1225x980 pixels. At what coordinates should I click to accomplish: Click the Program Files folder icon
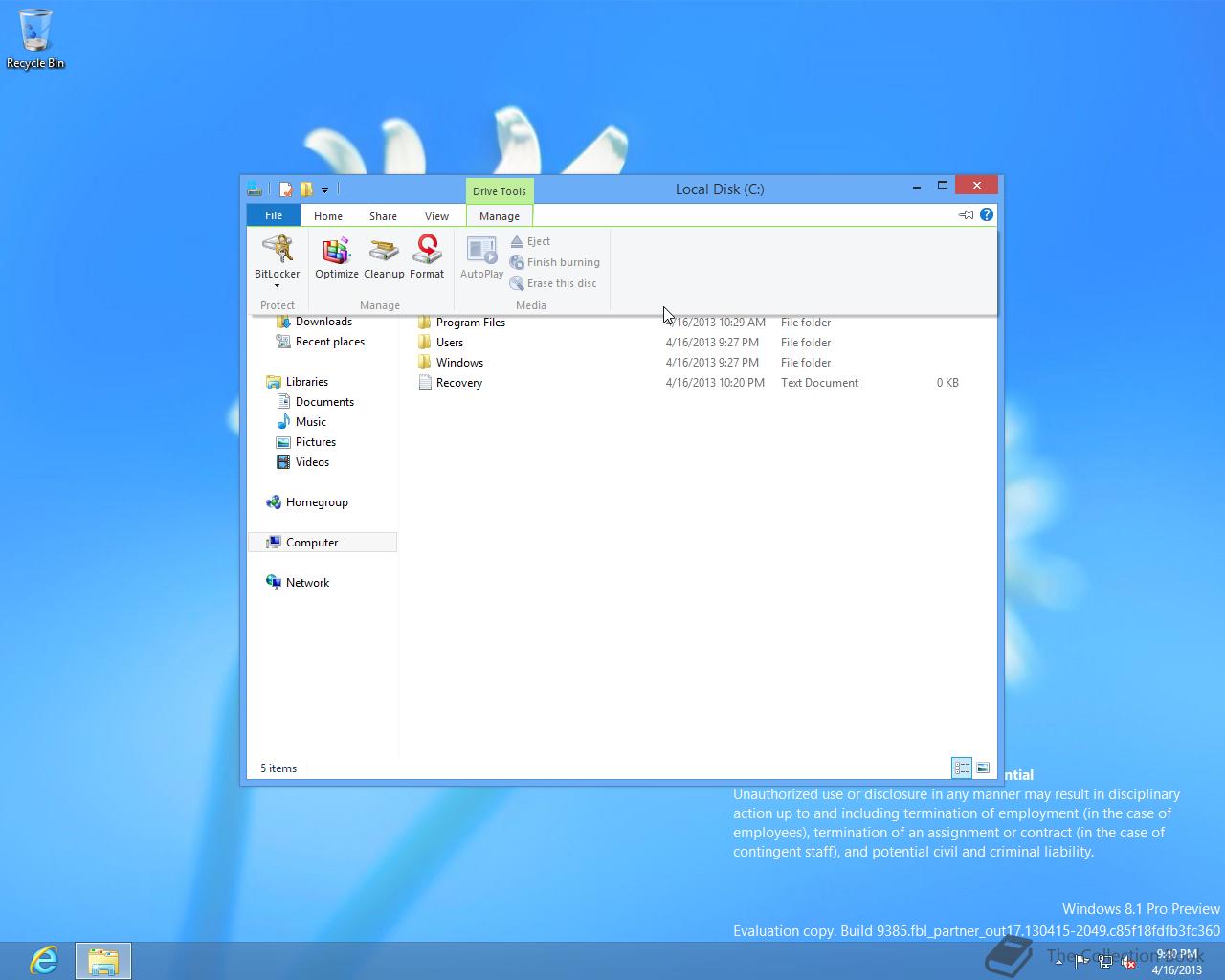pos(425,323)
